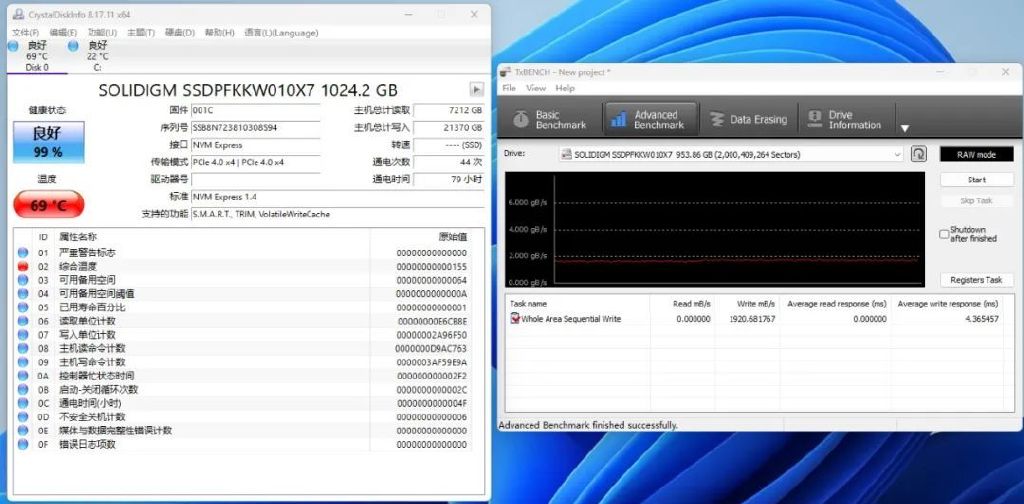The width and height of the screenshot is (1024, 504).
Task: Select the Disk 0 status icon at 69 °C
Action: 13,46
